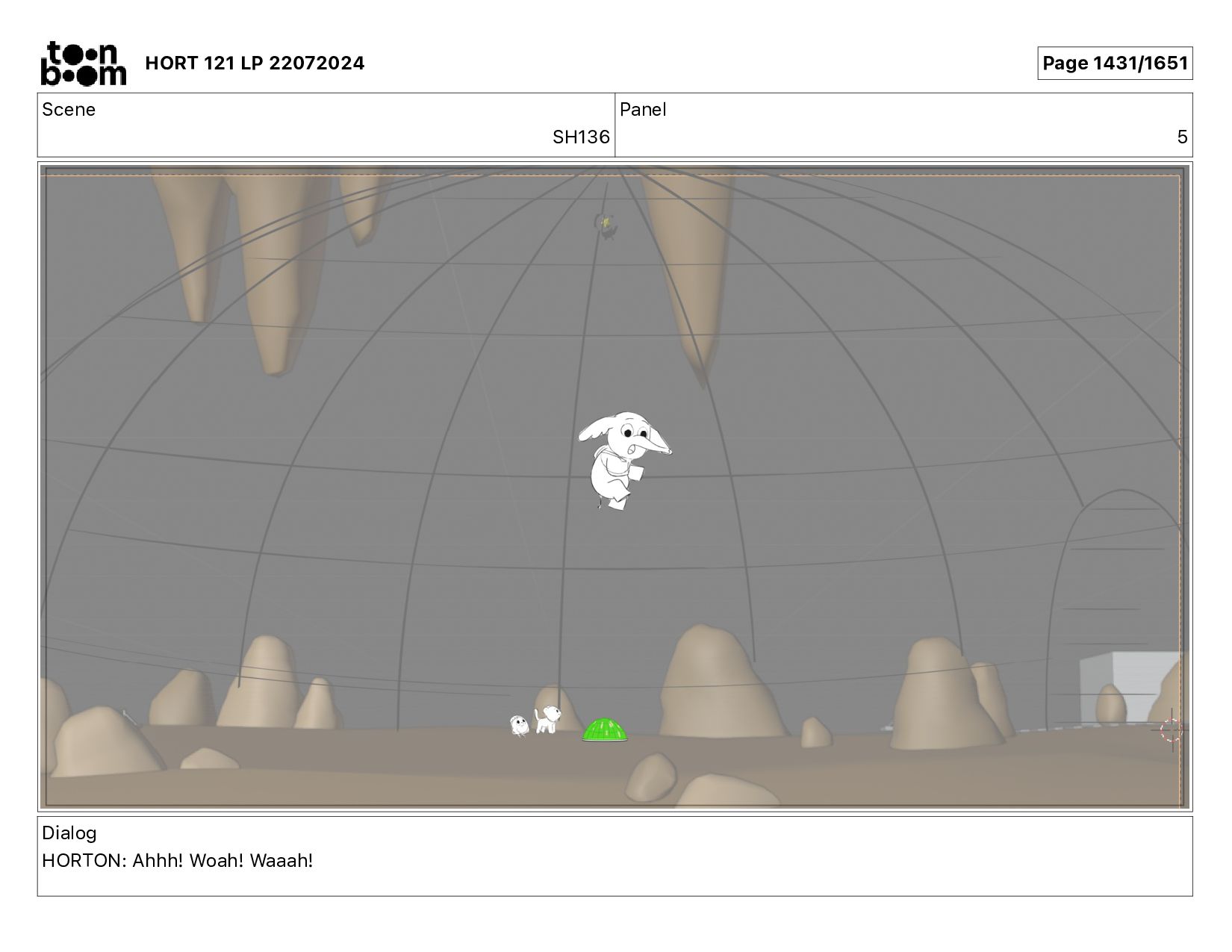Image resolution: width=1232 pixels, height=952 pixels.
Task: Click the Toon Boom logo
Action: tap(83, 63)
